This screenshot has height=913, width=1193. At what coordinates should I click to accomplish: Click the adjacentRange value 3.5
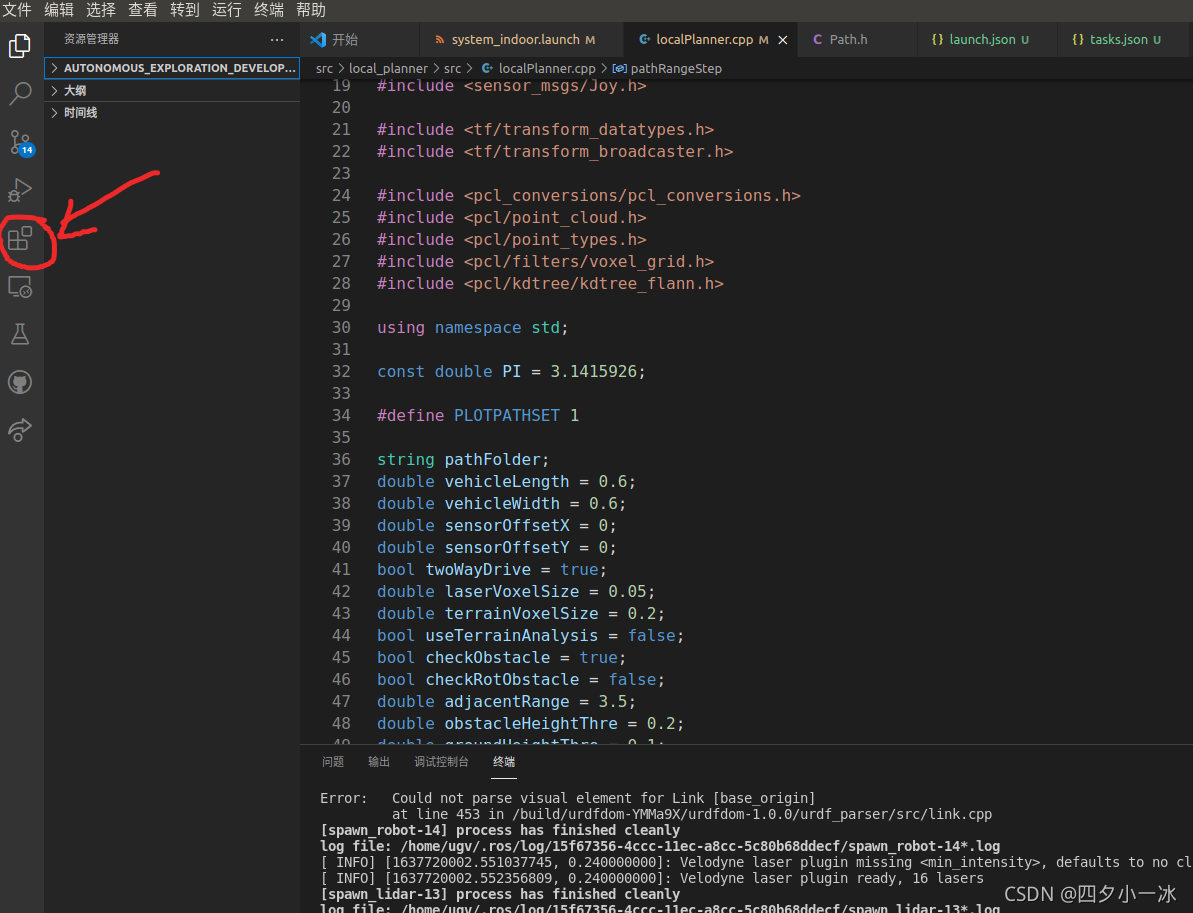612,701
